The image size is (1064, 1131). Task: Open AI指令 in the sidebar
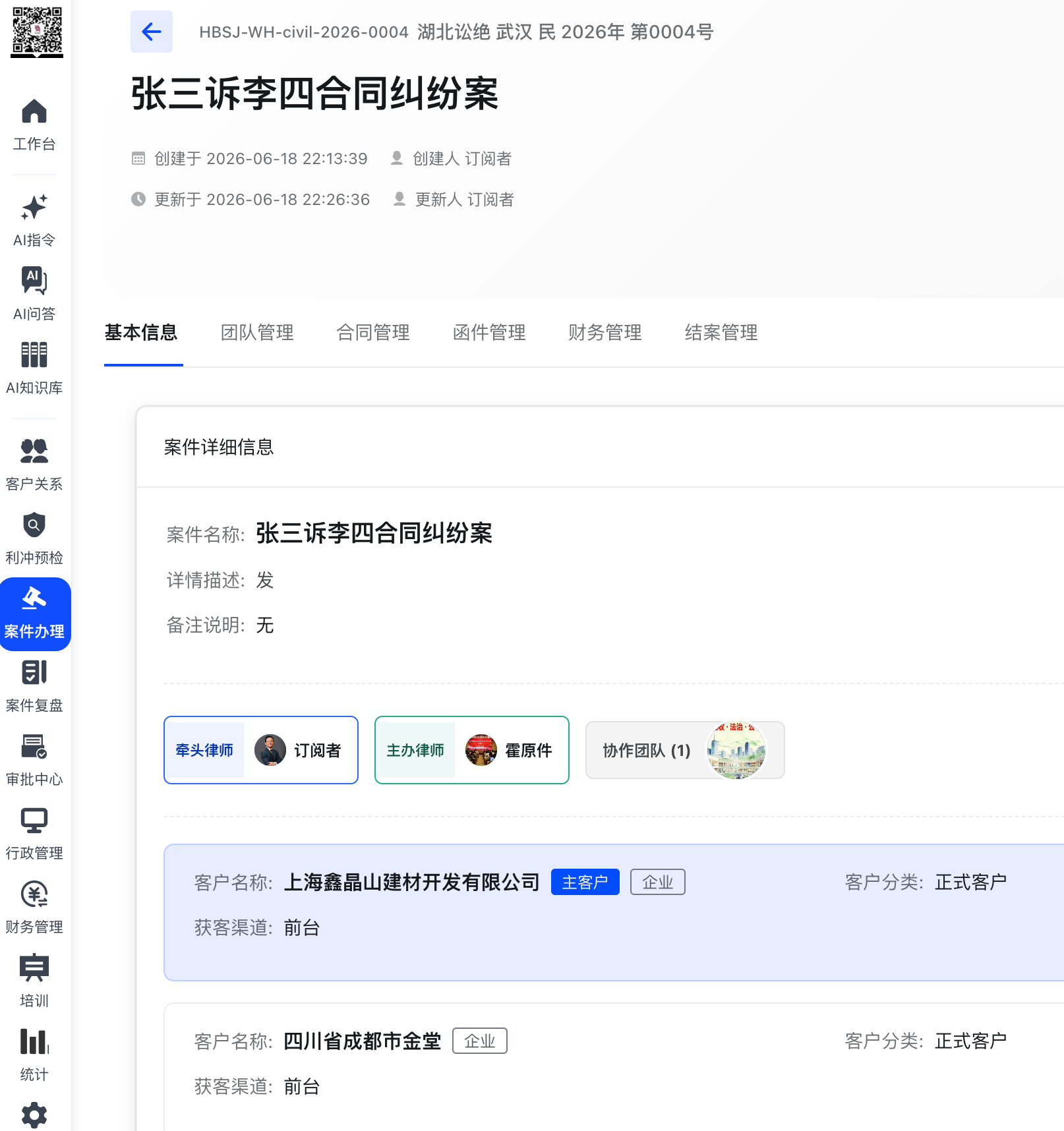click(34, 221)
